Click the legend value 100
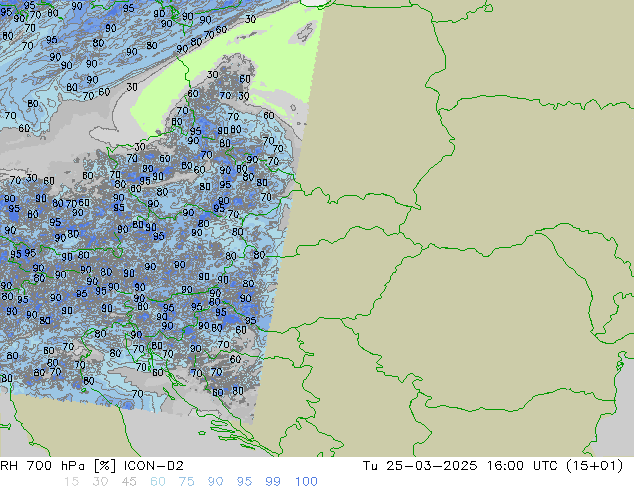The width and height of the screenshot is (634, 490). pyautogui.click(x=306, y=482)
